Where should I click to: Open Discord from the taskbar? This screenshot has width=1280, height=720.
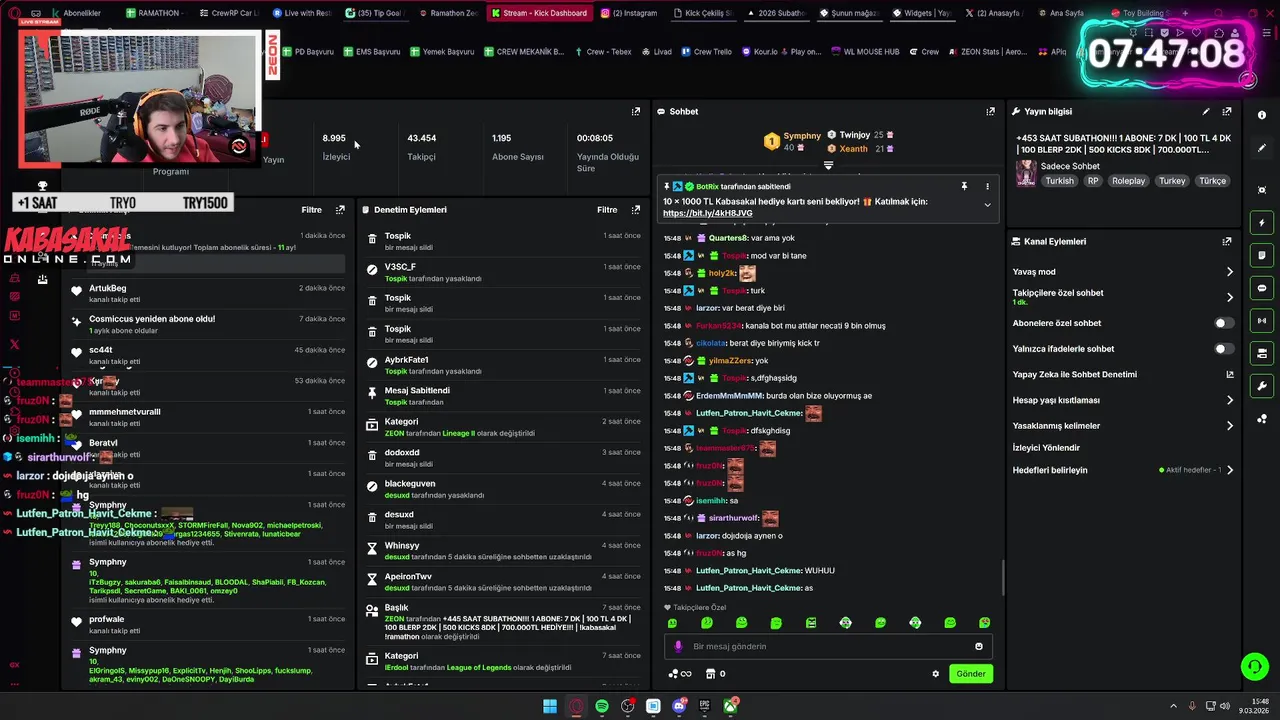(680, 706)
